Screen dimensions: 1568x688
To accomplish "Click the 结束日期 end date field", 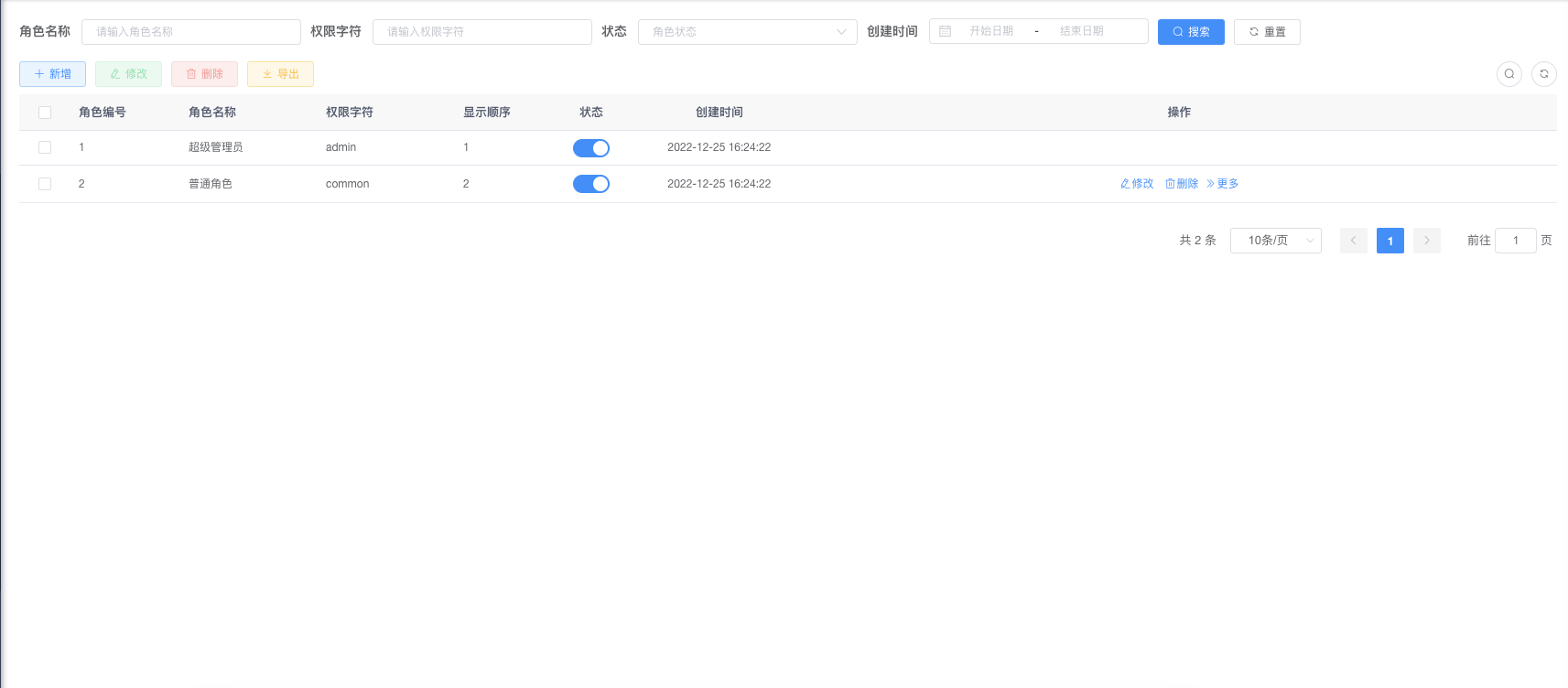I will click(1082, 31).
